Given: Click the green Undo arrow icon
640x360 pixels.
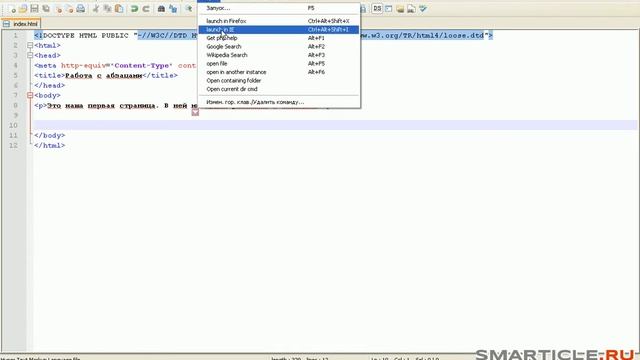Looking at the screenshot, I should 134,9.
